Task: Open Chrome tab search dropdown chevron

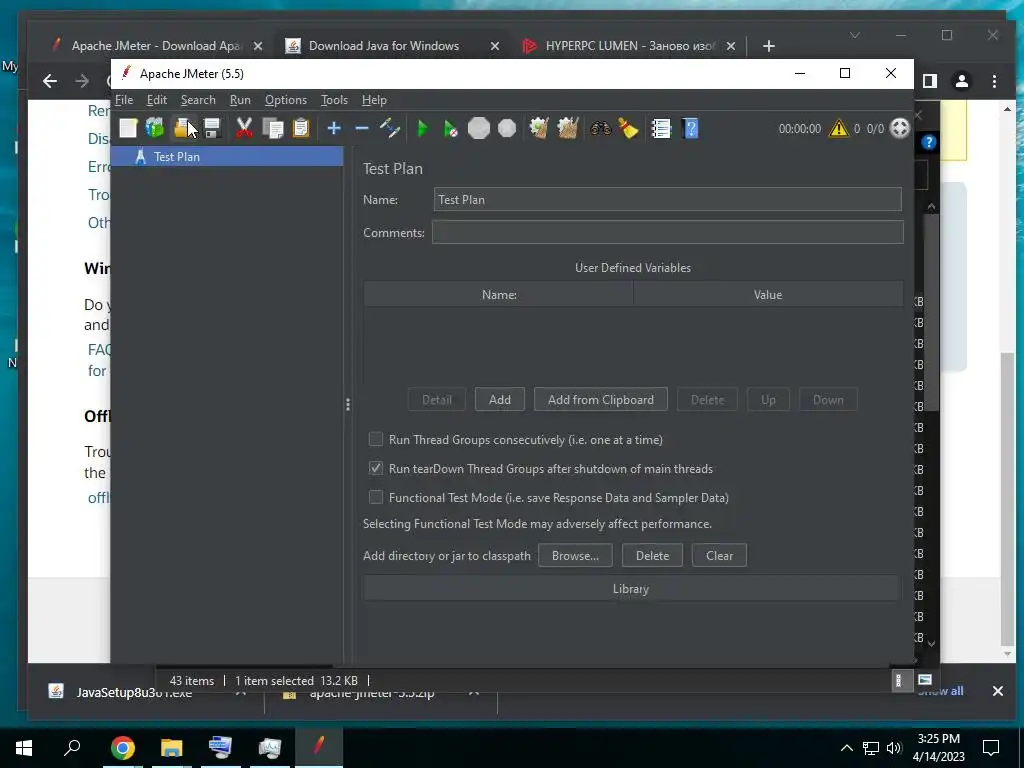Action: pyautogui.click(x=854, y=35)
